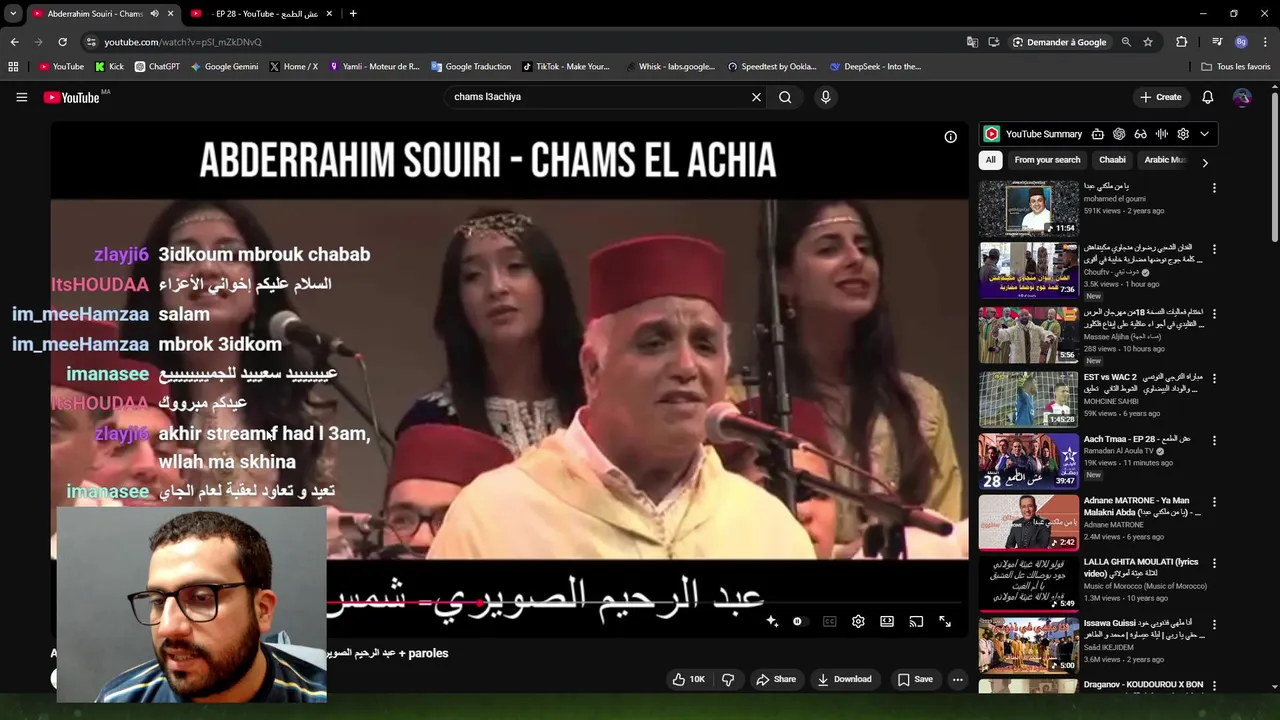
Task: Save video to playlist
Action: (915, 679)
